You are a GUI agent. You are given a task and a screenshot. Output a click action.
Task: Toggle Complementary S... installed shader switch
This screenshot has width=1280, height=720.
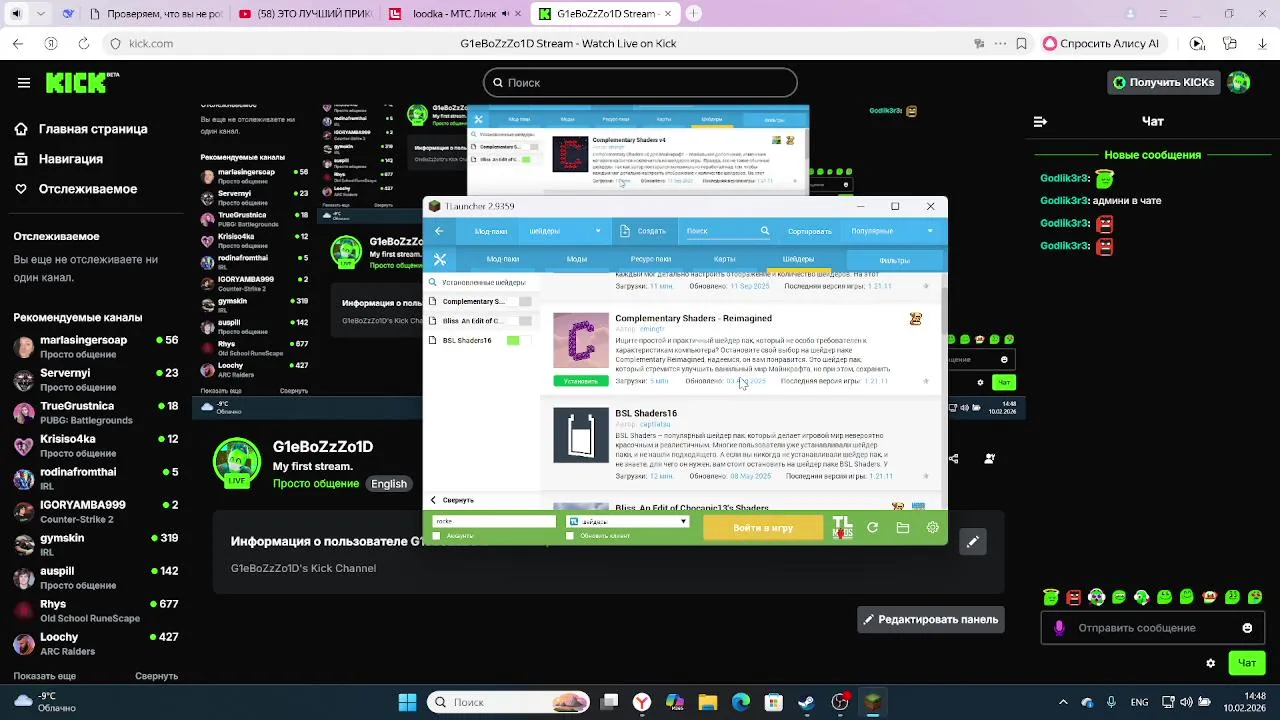pos(519,301)
